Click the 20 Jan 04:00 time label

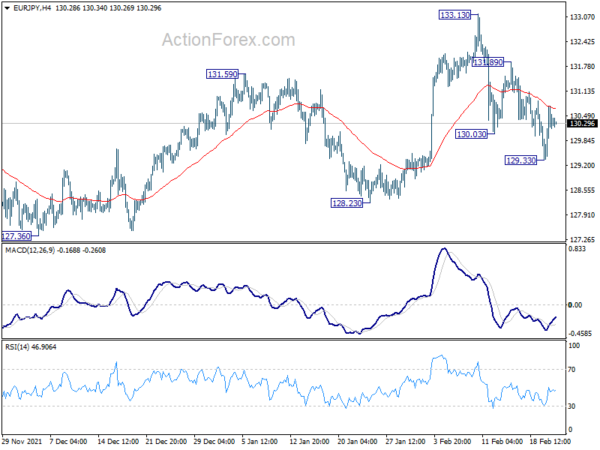coord(358,441)
